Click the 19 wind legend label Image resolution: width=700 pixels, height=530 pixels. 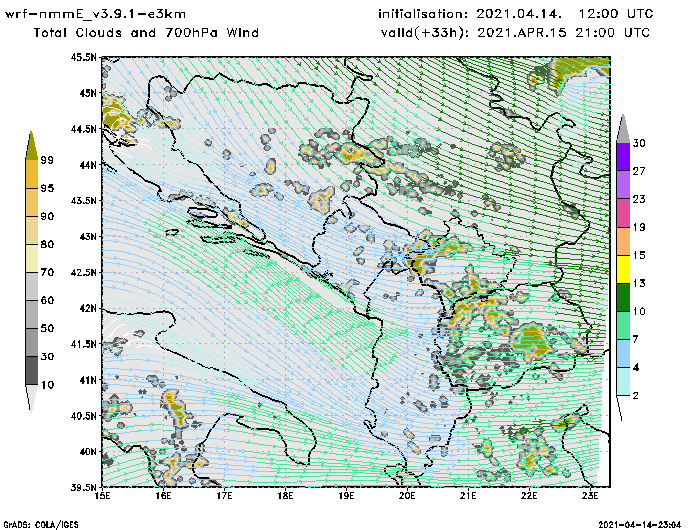[x=639, y=227]
